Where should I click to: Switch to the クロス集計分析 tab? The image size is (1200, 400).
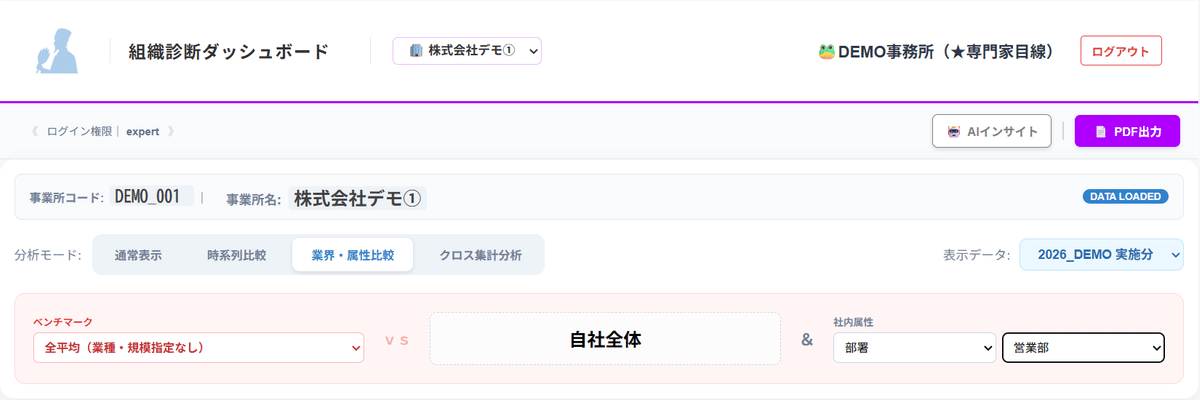click(x=480, y=255)
